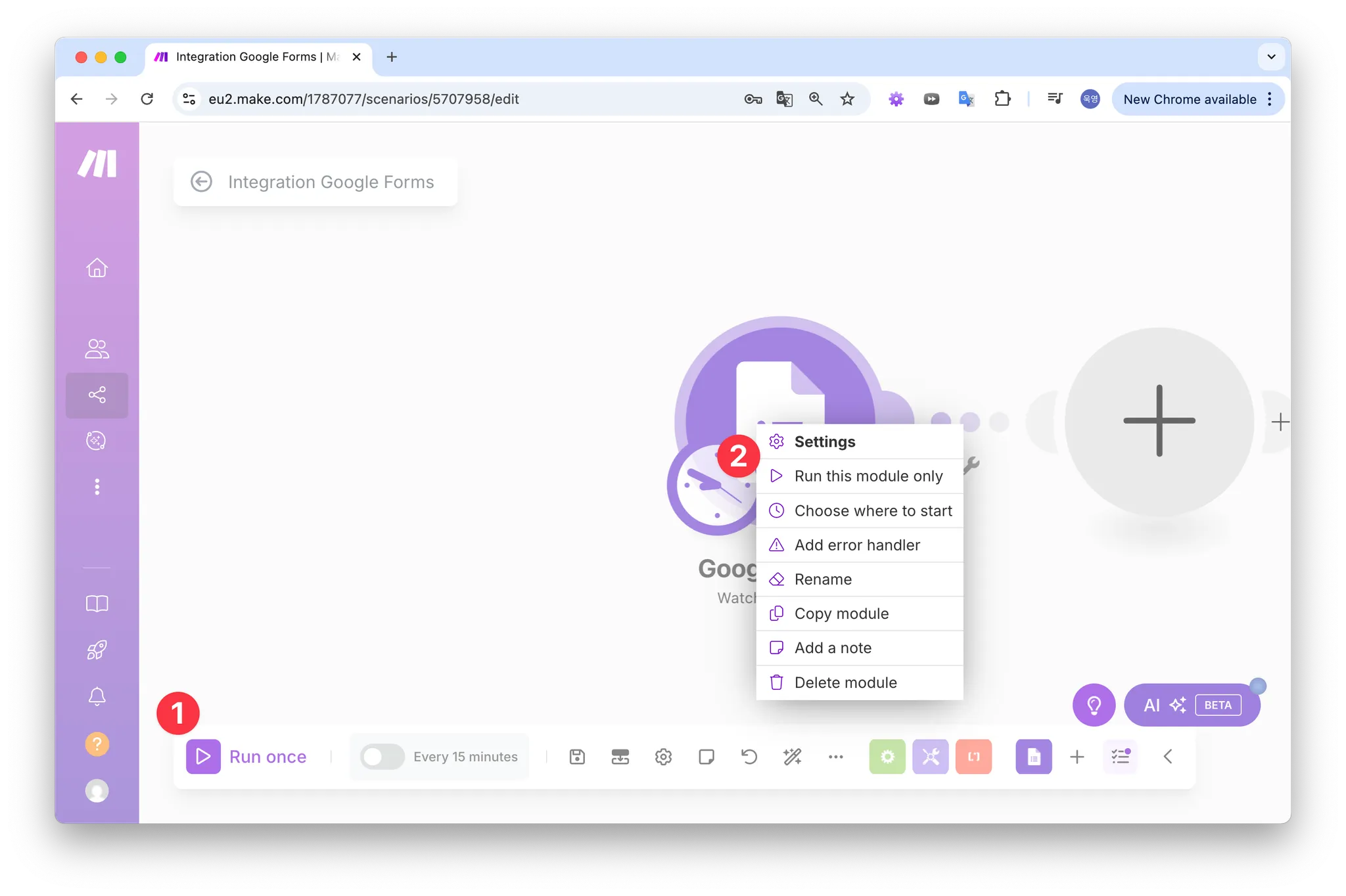Open password key icon in address bar
This screenshot has height=896, width=1346.
(x=753, y=99)
